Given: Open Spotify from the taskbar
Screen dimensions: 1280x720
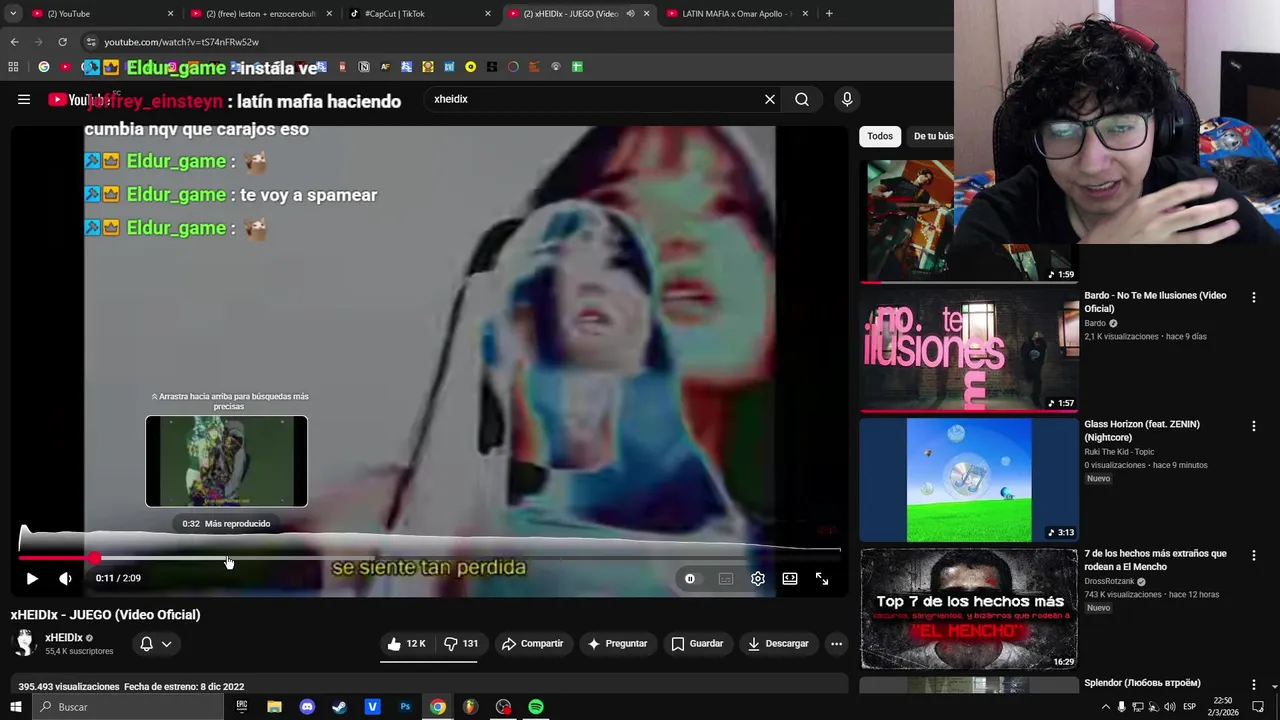Looking at the screenshot, I should (x=536, y=707).
